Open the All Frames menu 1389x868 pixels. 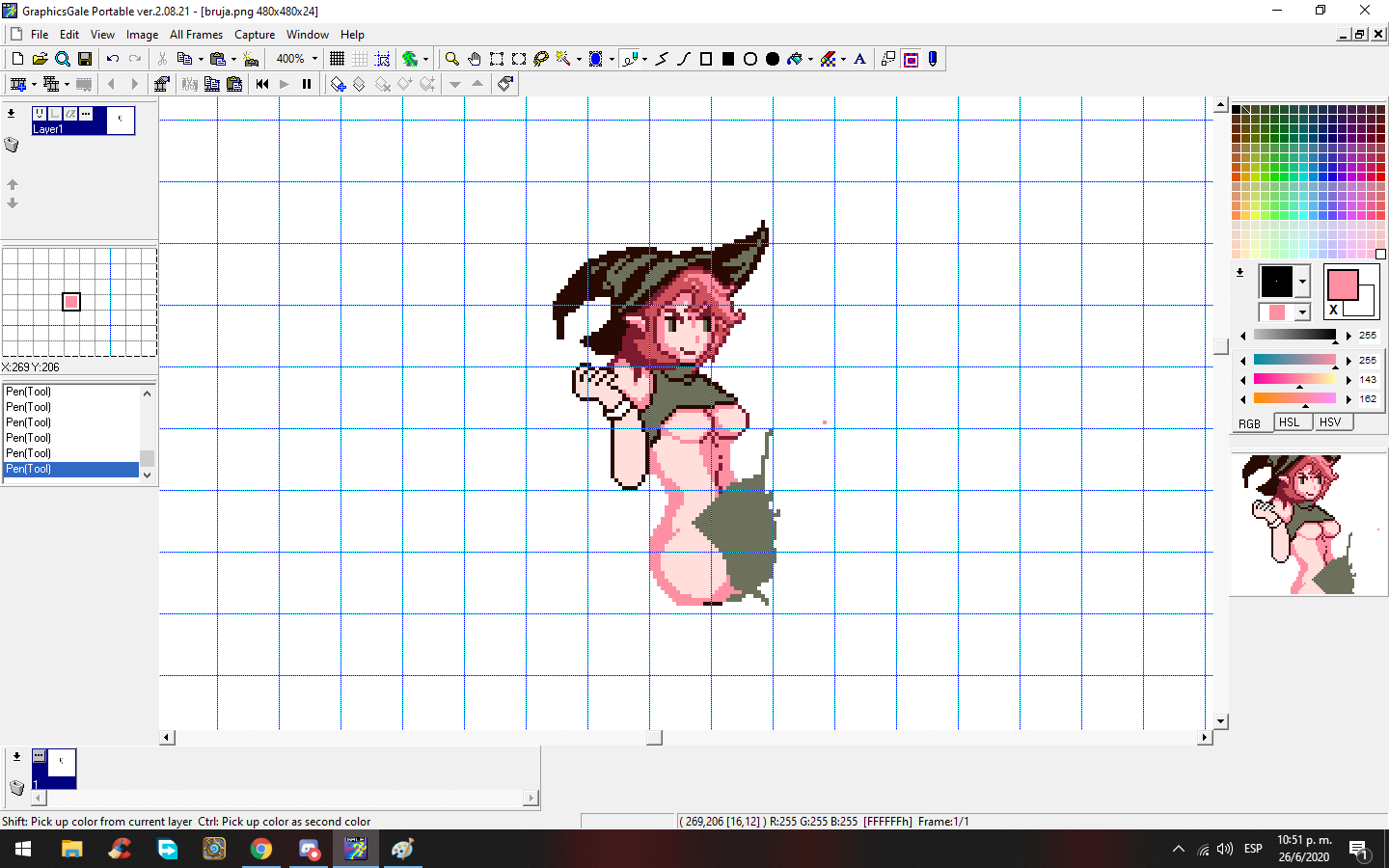[196, 34]
